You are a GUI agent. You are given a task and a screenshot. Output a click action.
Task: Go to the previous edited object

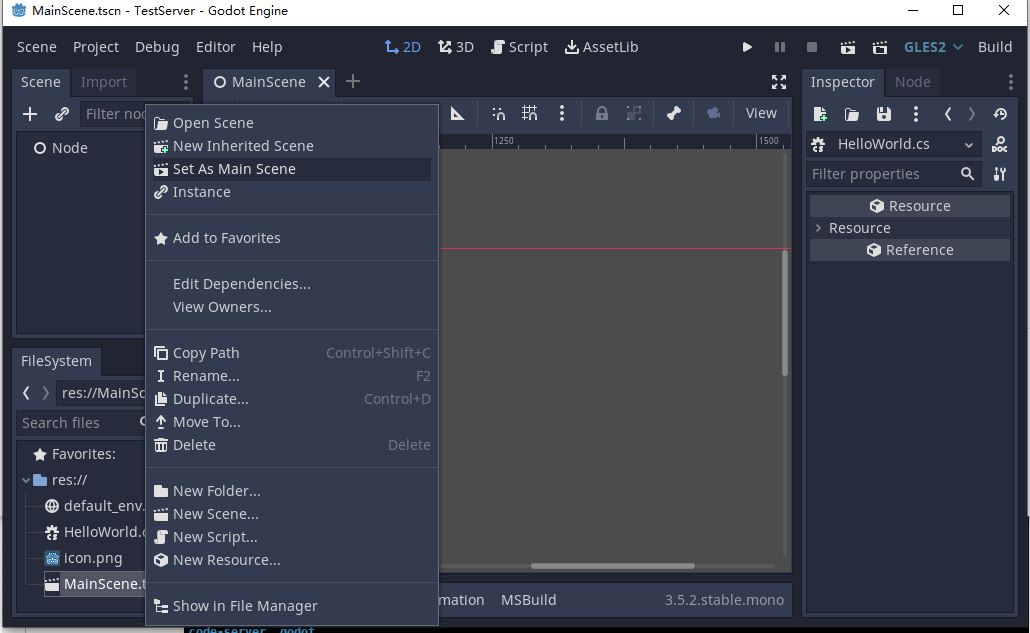948,114
